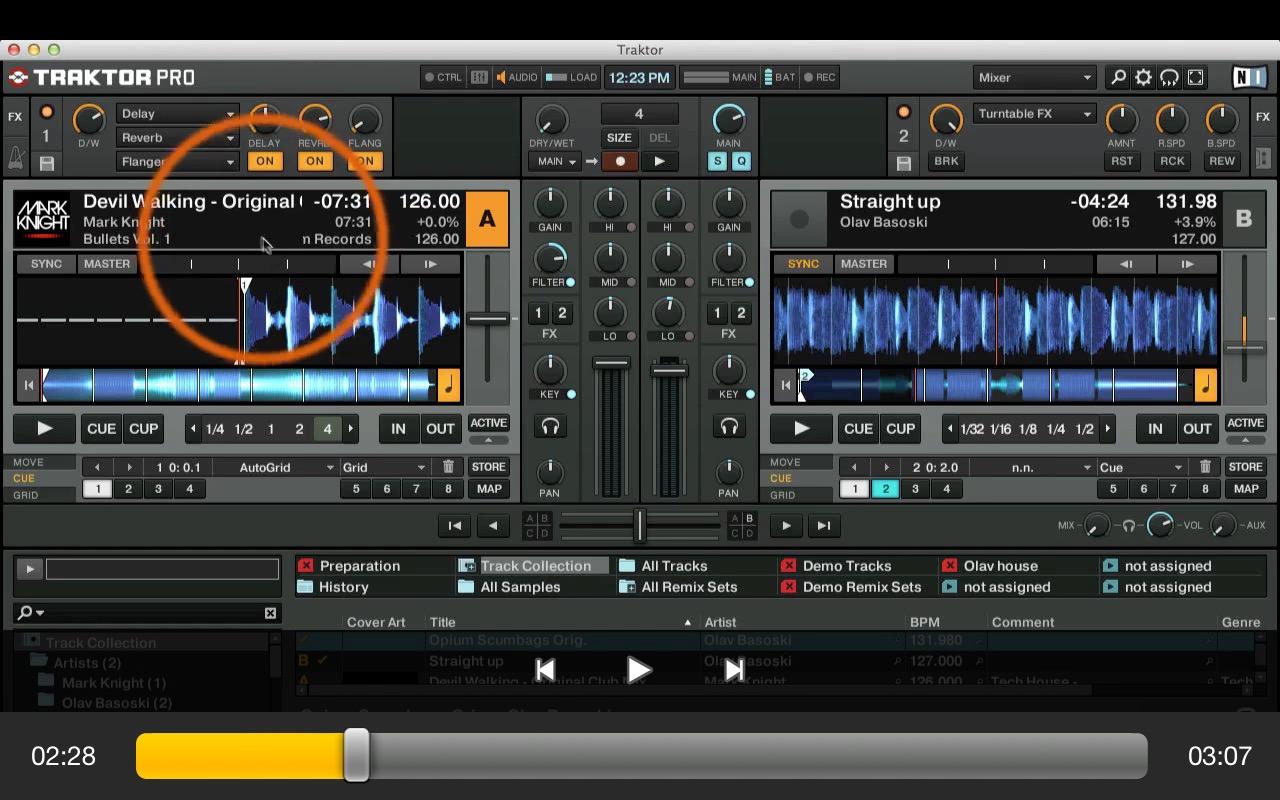Open the Reverb effect selector dropdown
The image size is (1280, 800).
177,138
